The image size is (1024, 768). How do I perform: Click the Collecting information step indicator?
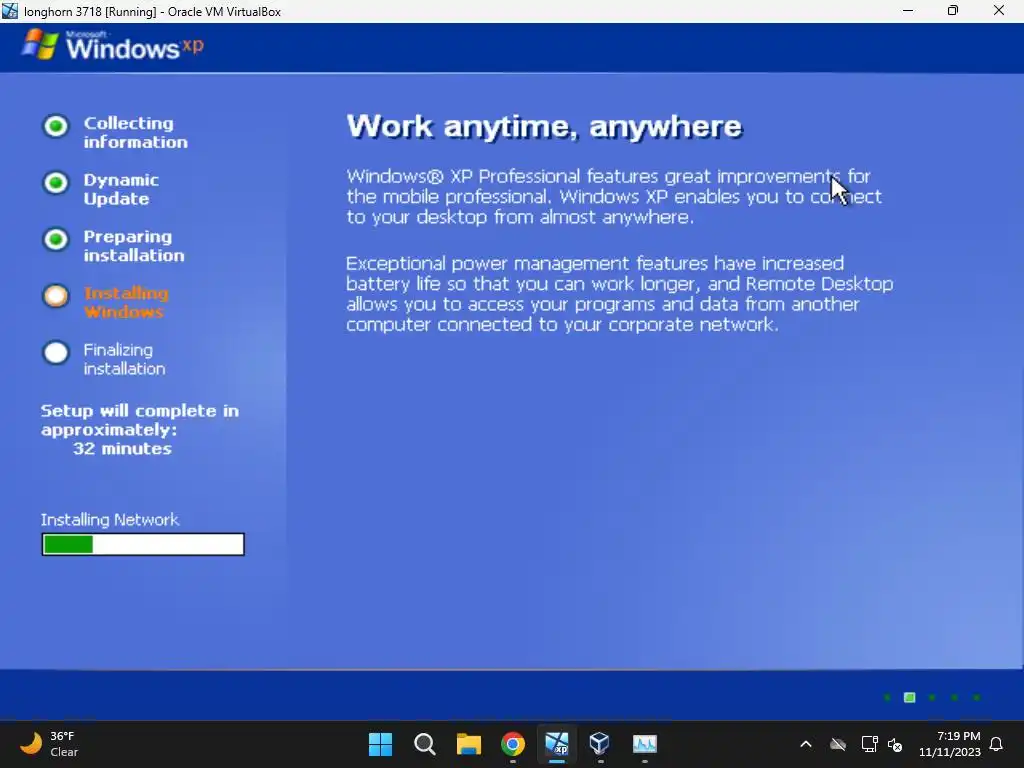point(56,126)
